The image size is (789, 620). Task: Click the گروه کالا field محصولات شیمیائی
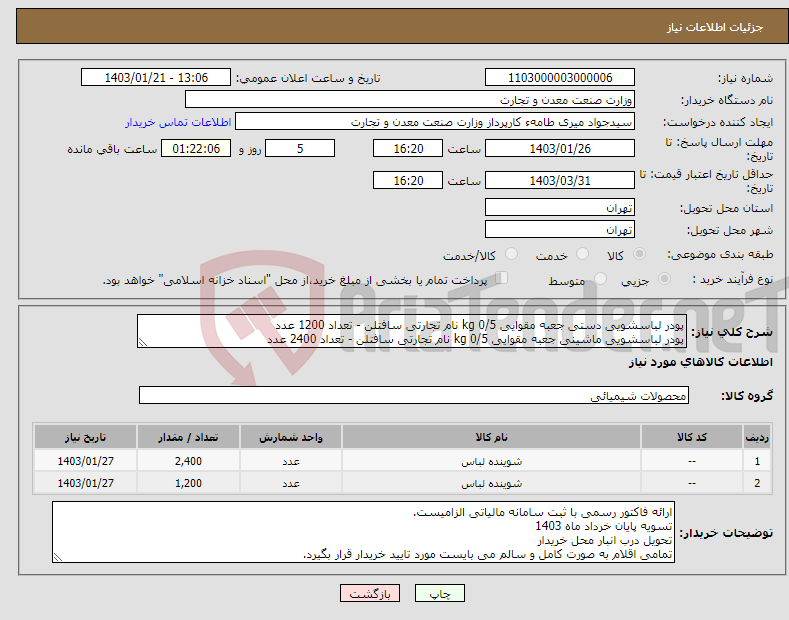pos(414,396)
